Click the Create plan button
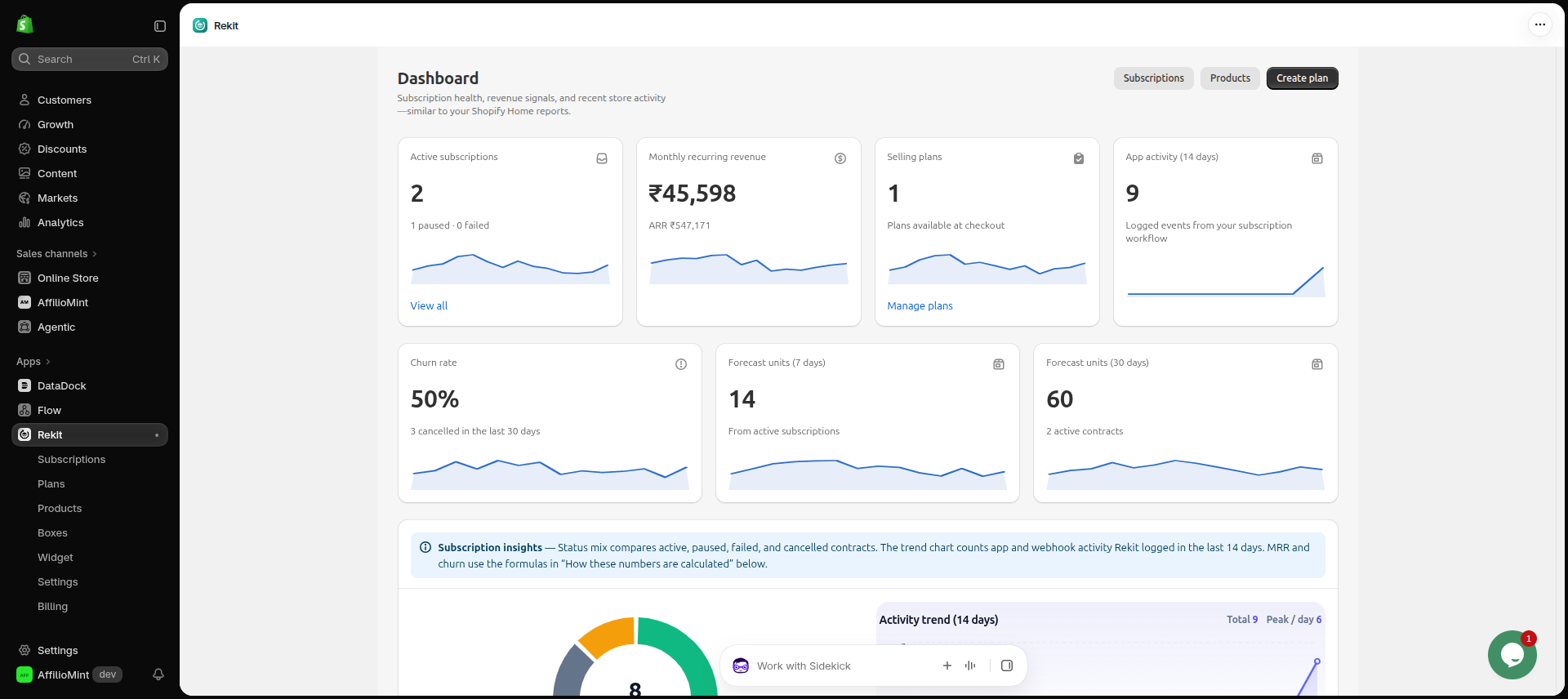 (x=1302, y=78)
